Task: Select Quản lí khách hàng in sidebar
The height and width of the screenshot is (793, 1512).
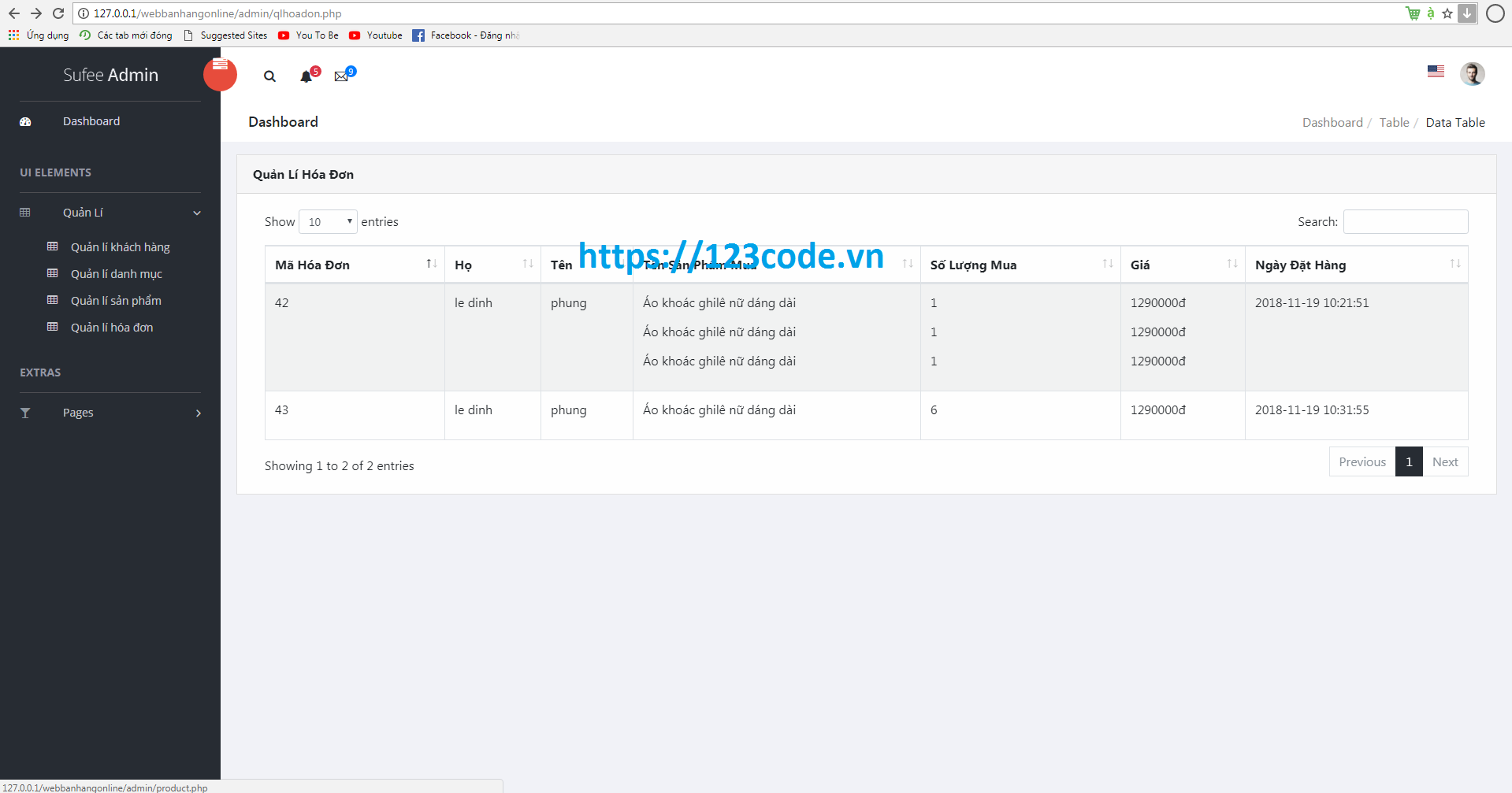Action: (120, 246)
